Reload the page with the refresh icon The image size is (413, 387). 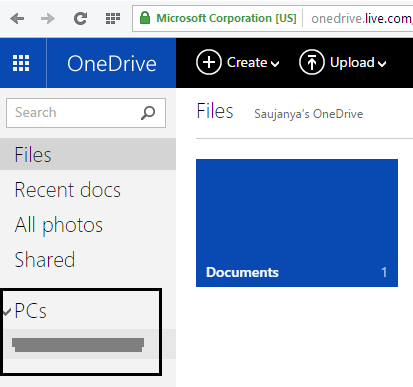coord(80,18)
